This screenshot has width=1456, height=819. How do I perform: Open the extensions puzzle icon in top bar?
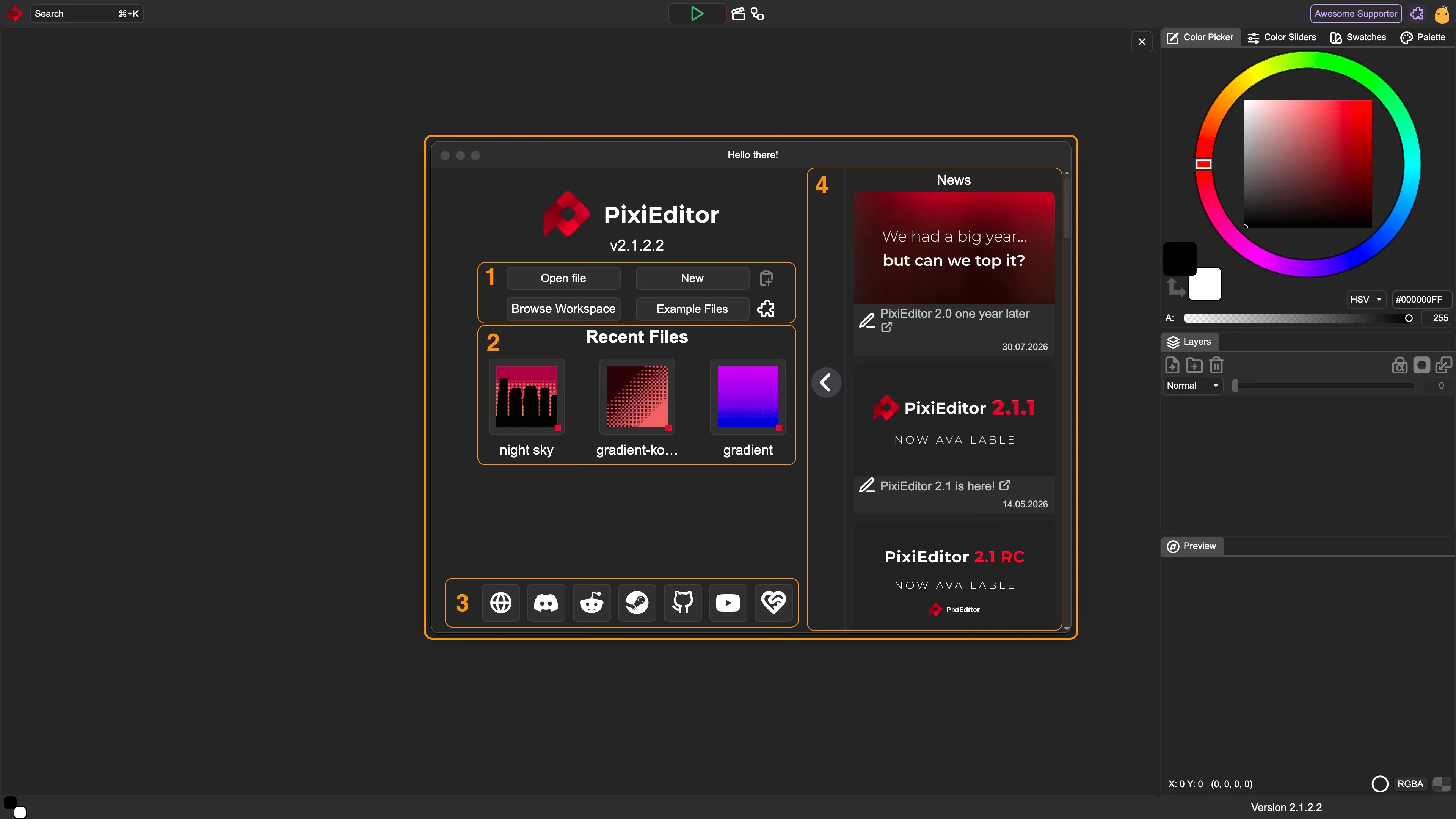(x=1417, y=14)
